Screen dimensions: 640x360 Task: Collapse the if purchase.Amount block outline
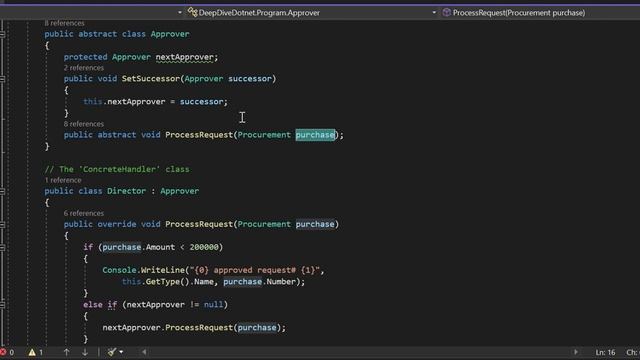click(x=2, y=247)
